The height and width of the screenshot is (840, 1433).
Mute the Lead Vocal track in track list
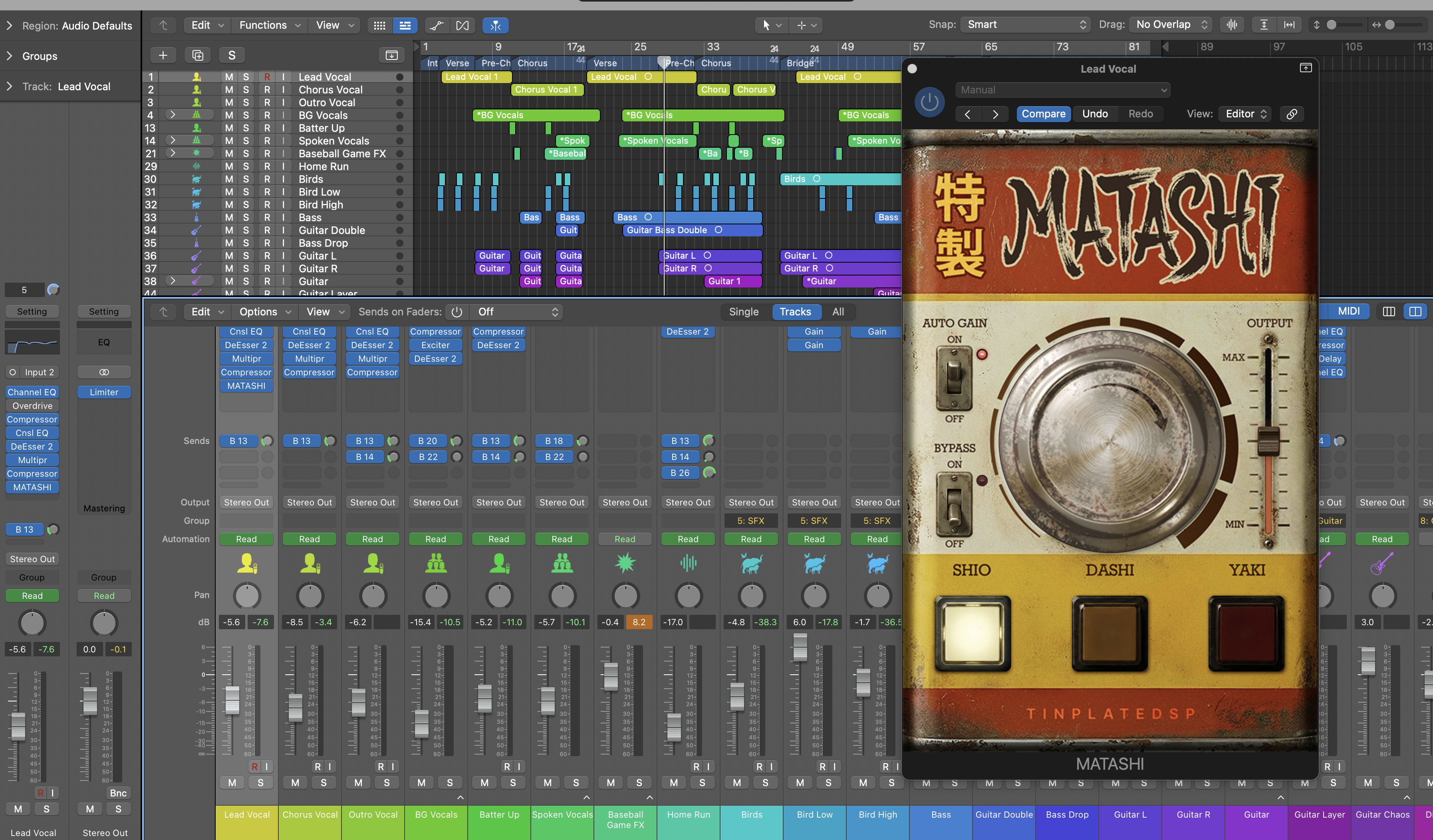pos(228,77)
